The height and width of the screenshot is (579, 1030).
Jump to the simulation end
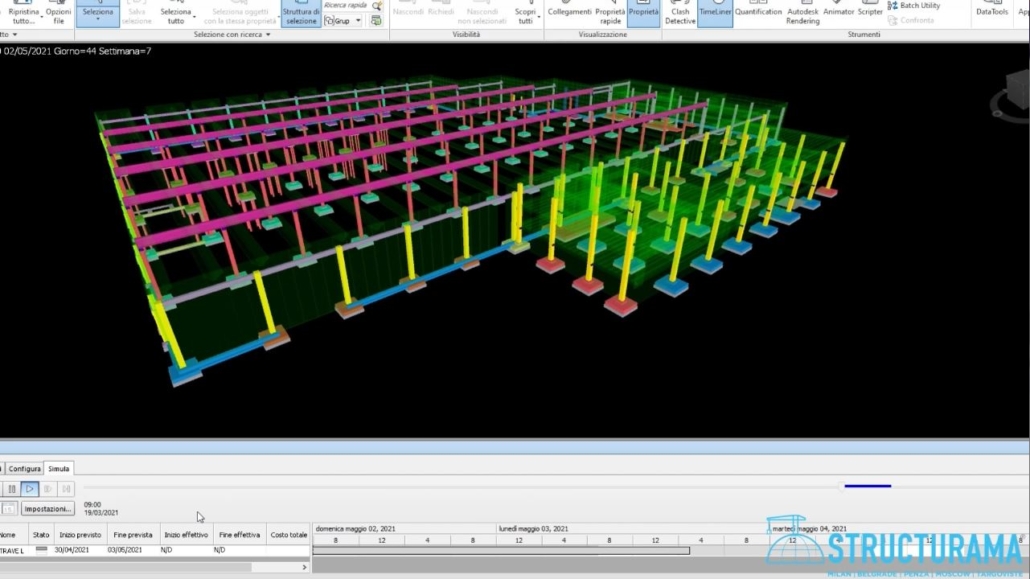pos(66,489)
